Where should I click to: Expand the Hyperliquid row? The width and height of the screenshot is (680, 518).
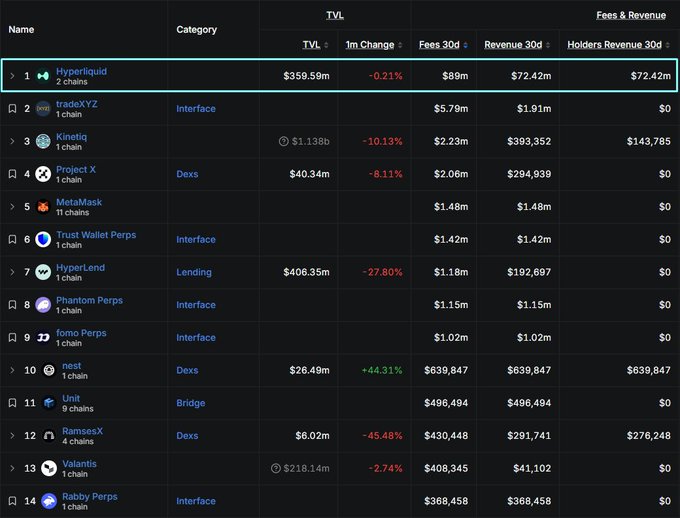12,76
